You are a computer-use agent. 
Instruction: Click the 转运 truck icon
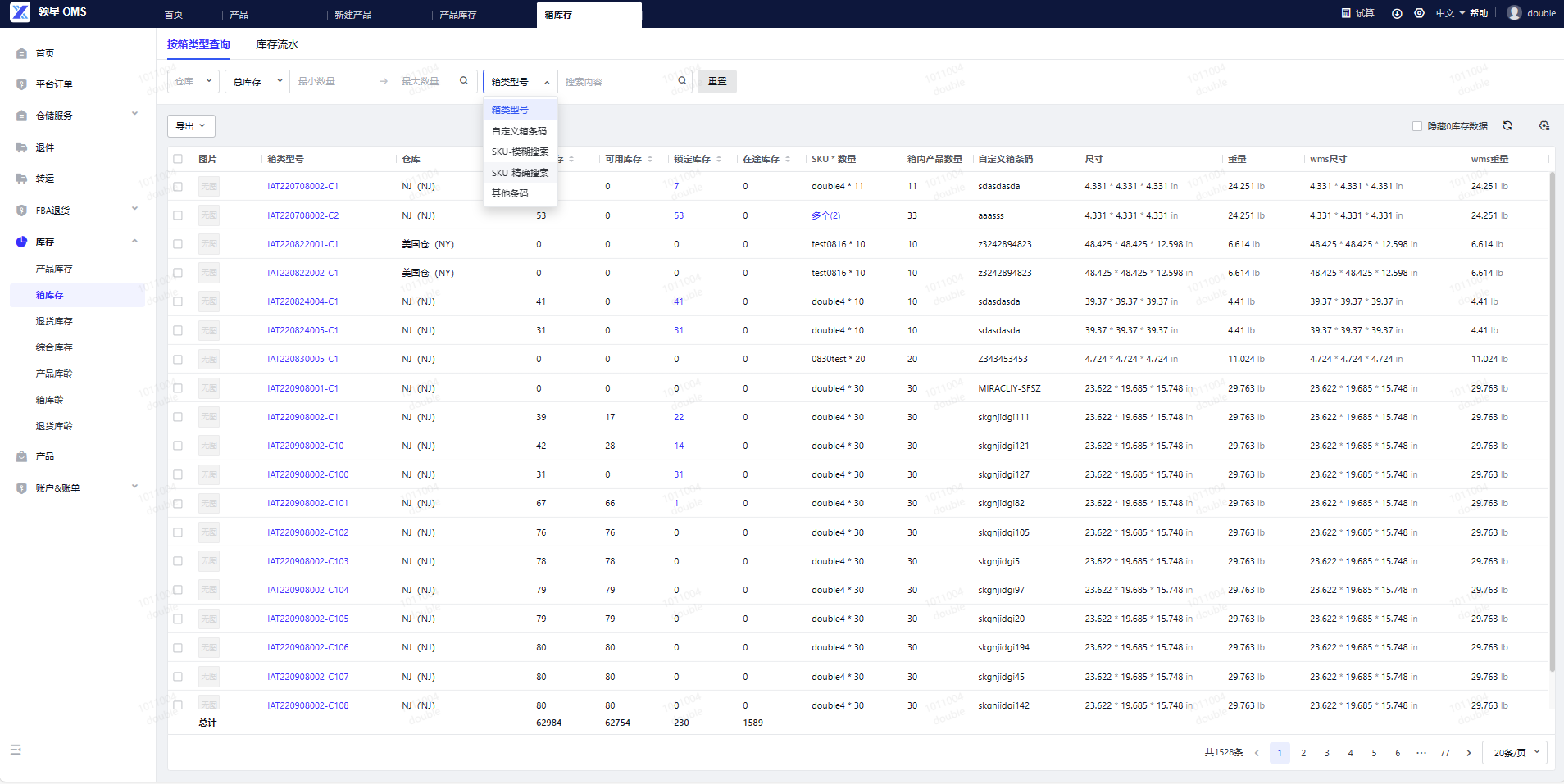[x=21, y=179]
